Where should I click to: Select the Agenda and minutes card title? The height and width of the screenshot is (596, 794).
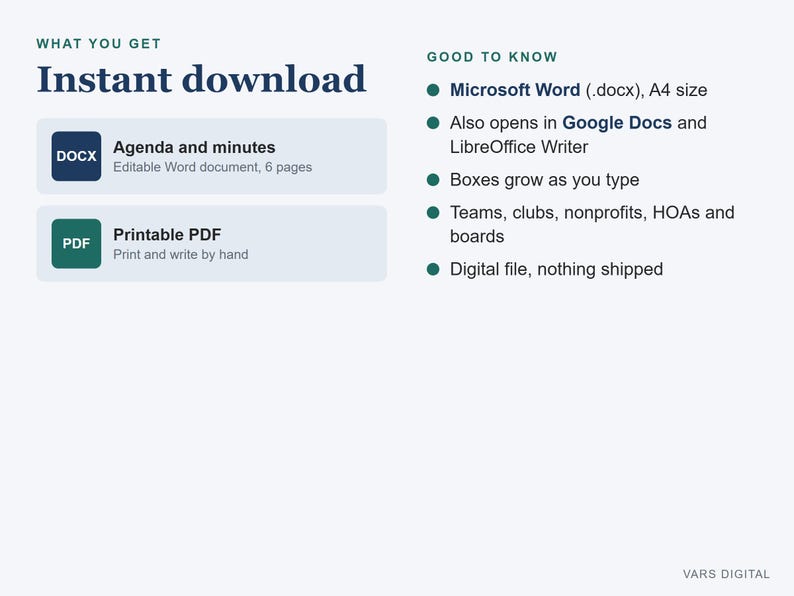pyautogui.click(x=194, y=147)
